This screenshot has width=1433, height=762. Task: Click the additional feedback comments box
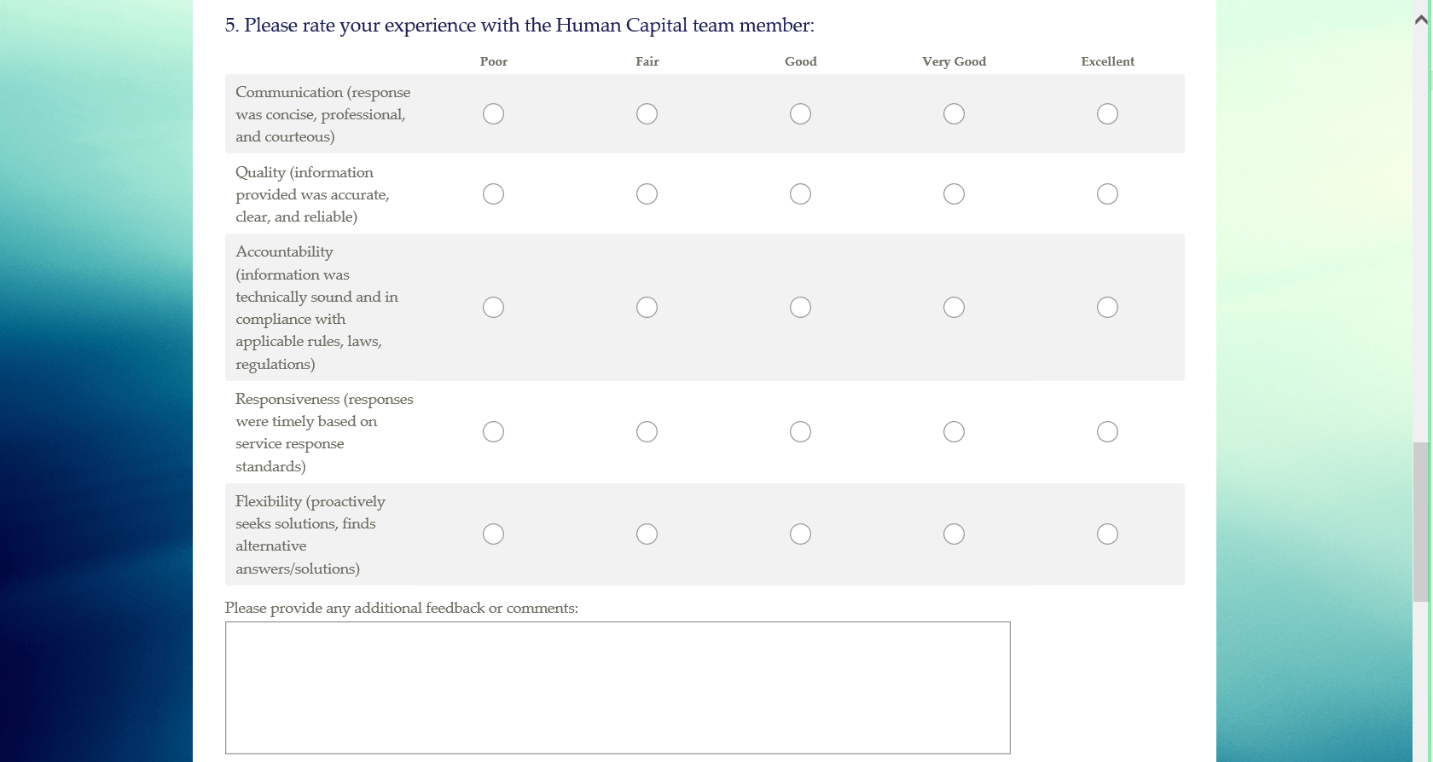pos(617,687)
